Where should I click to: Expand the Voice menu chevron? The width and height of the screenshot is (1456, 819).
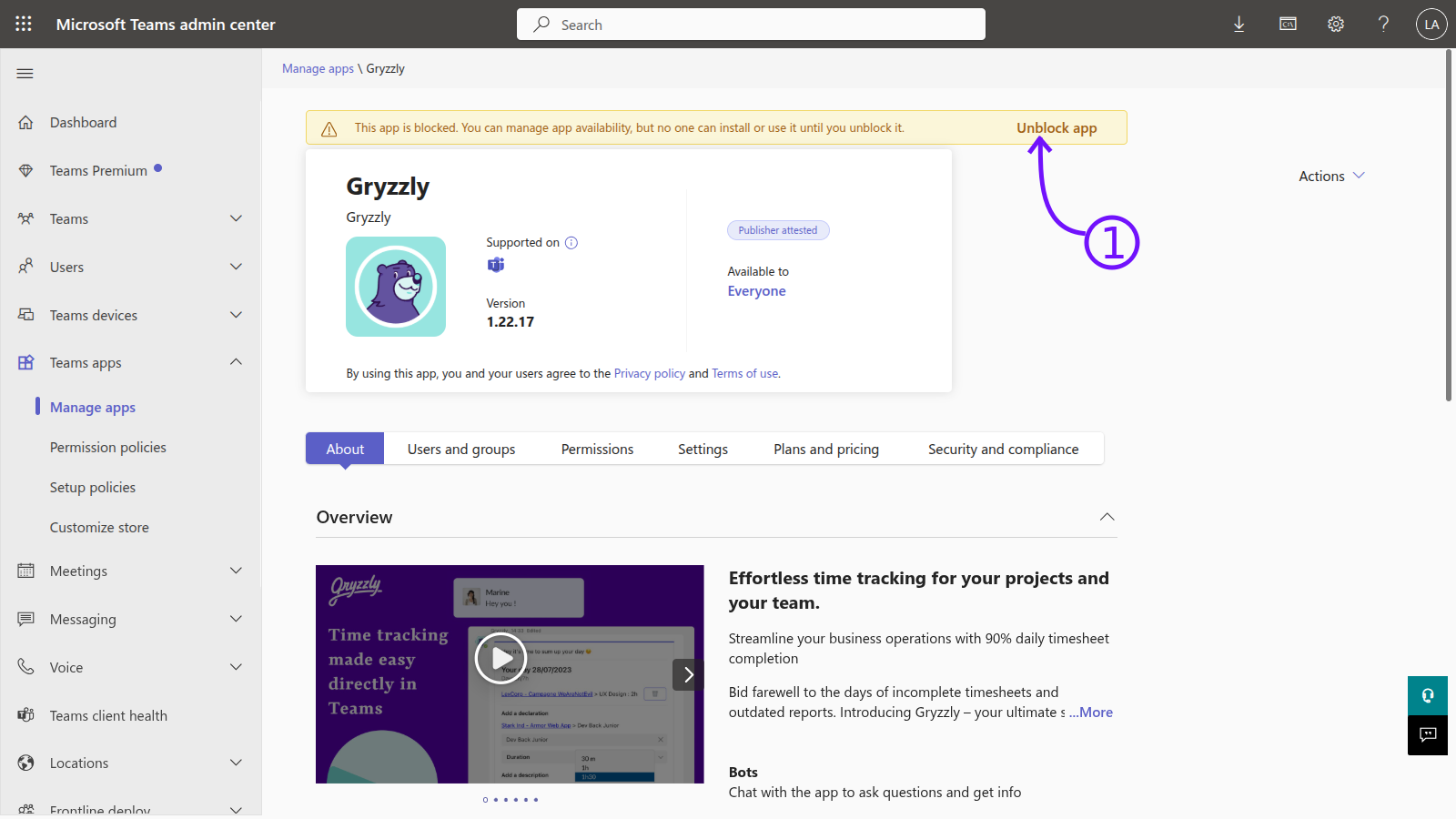[236, 667]
